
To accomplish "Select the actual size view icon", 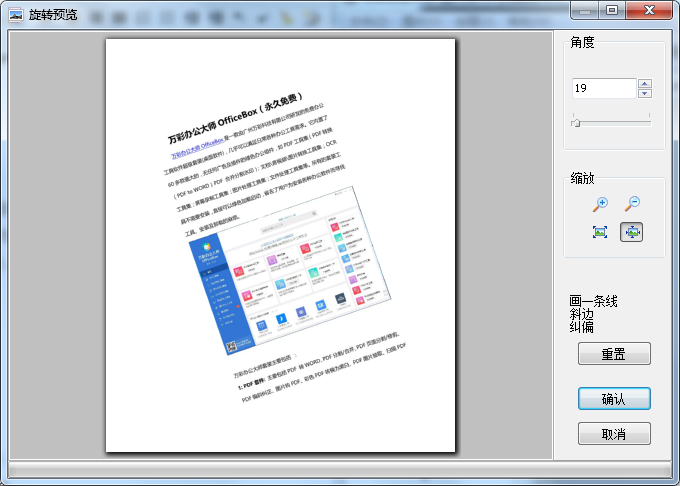I will pos(600,232).
